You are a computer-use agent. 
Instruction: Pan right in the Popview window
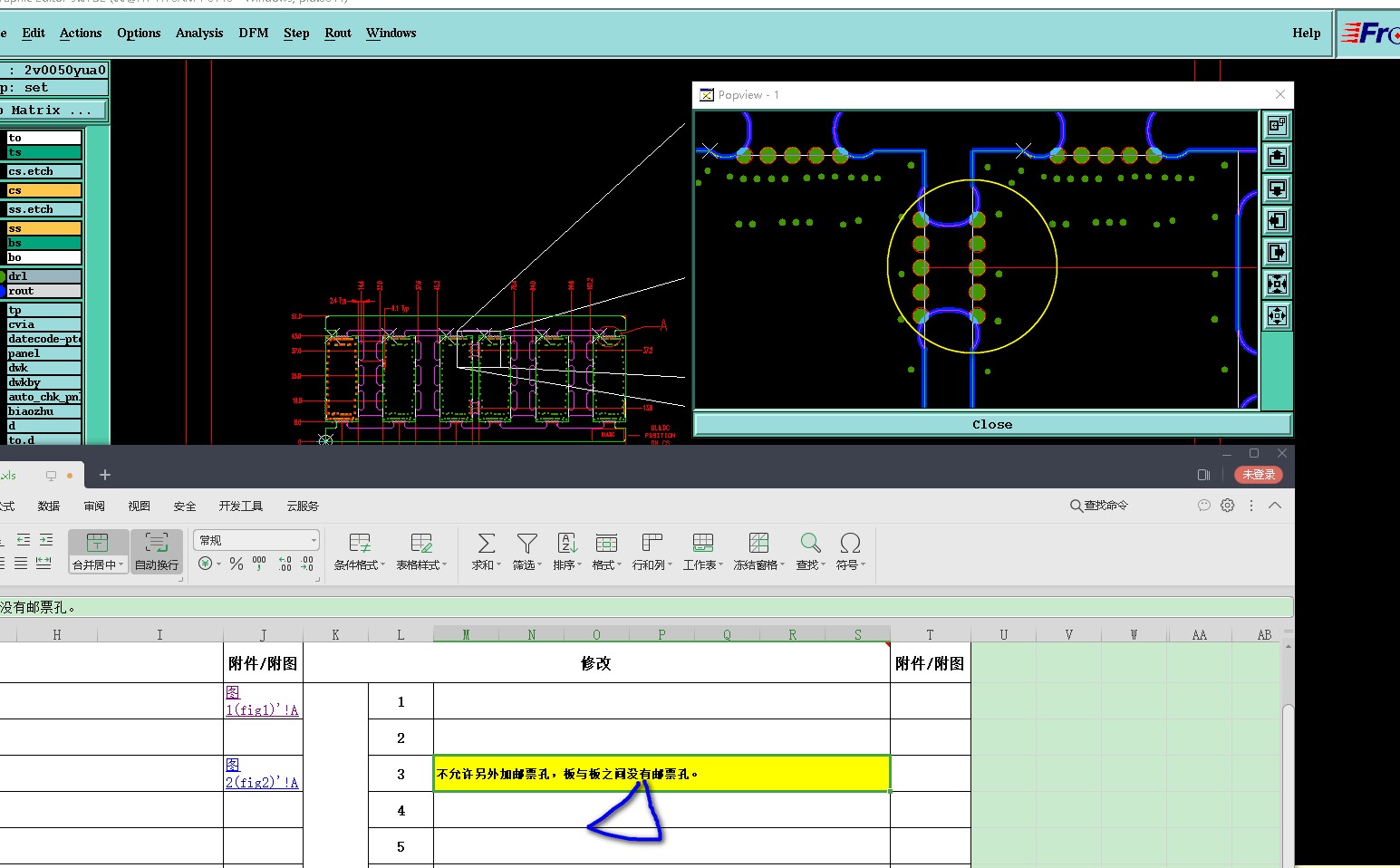tap(1277, 252)
